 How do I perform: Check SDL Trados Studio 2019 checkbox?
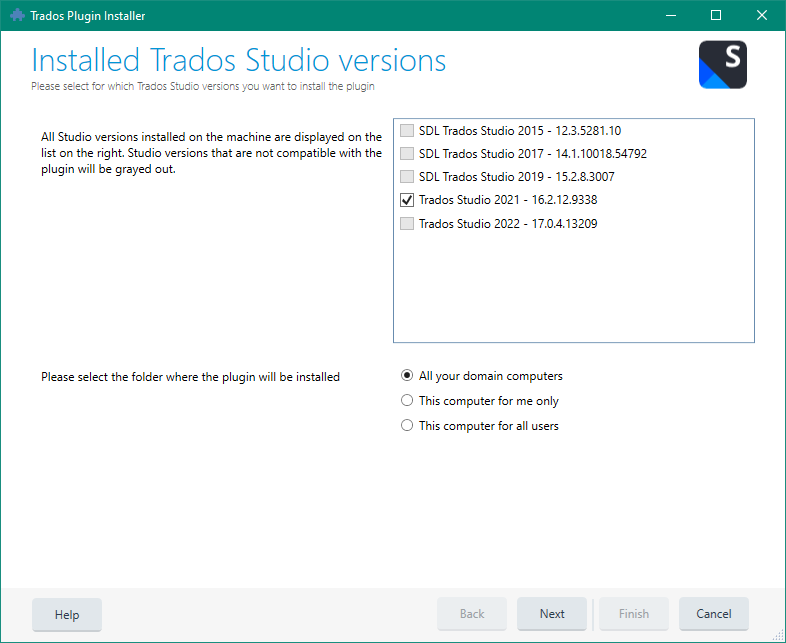tap(407, 176)
